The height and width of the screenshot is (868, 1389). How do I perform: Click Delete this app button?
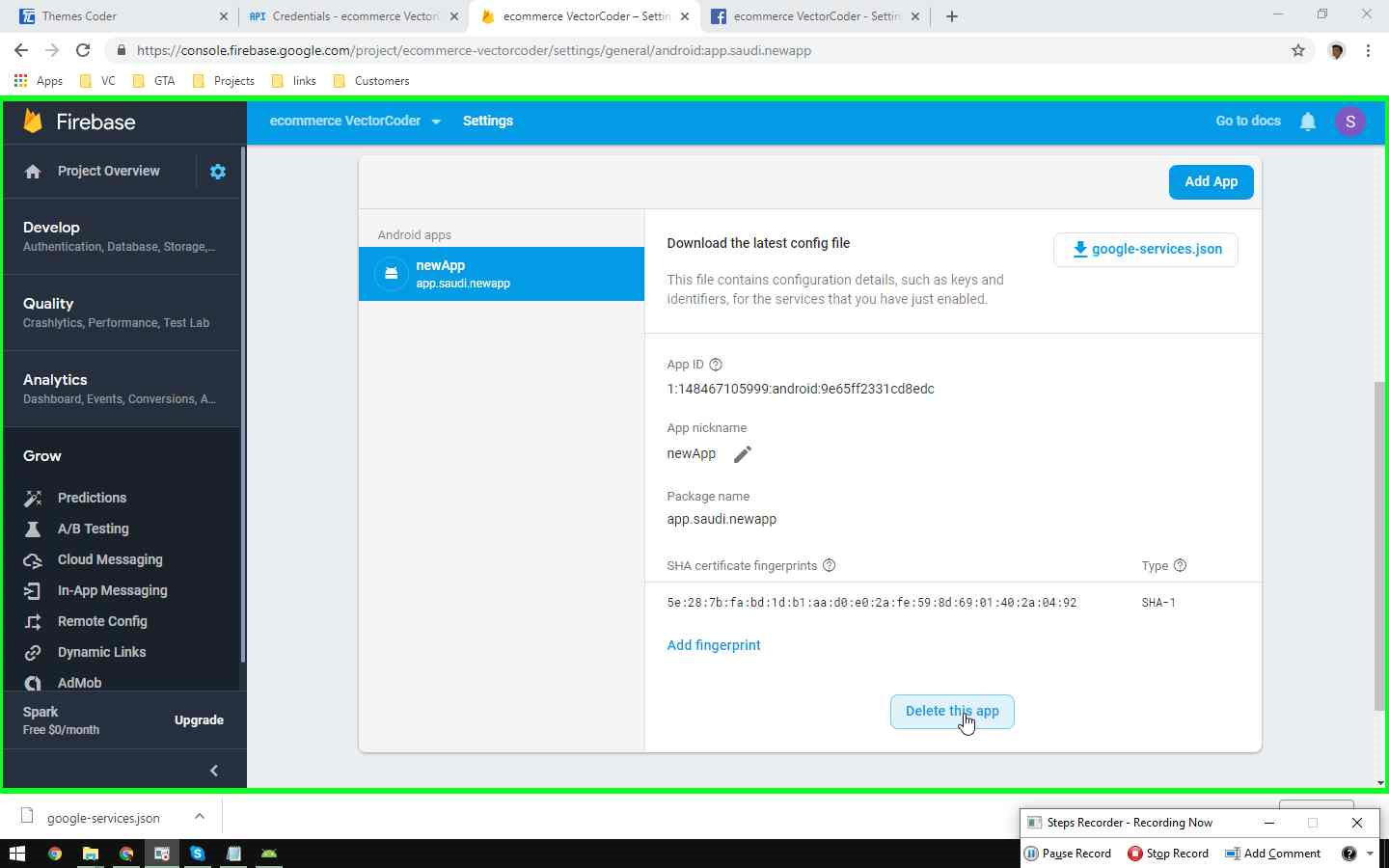click(x=952, y=712)
